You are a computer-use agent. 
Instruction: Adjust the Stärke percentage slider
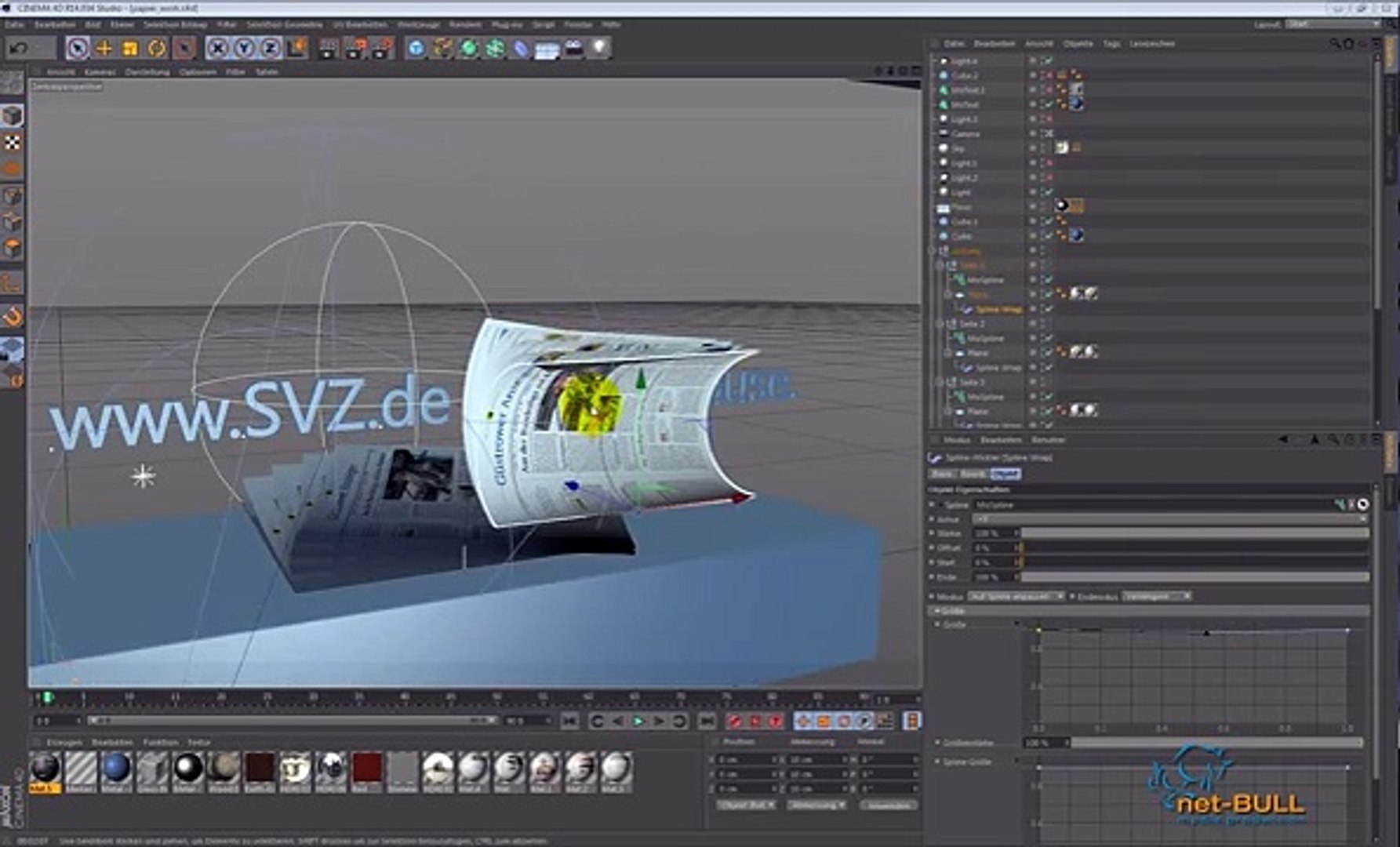(1176, 533)
